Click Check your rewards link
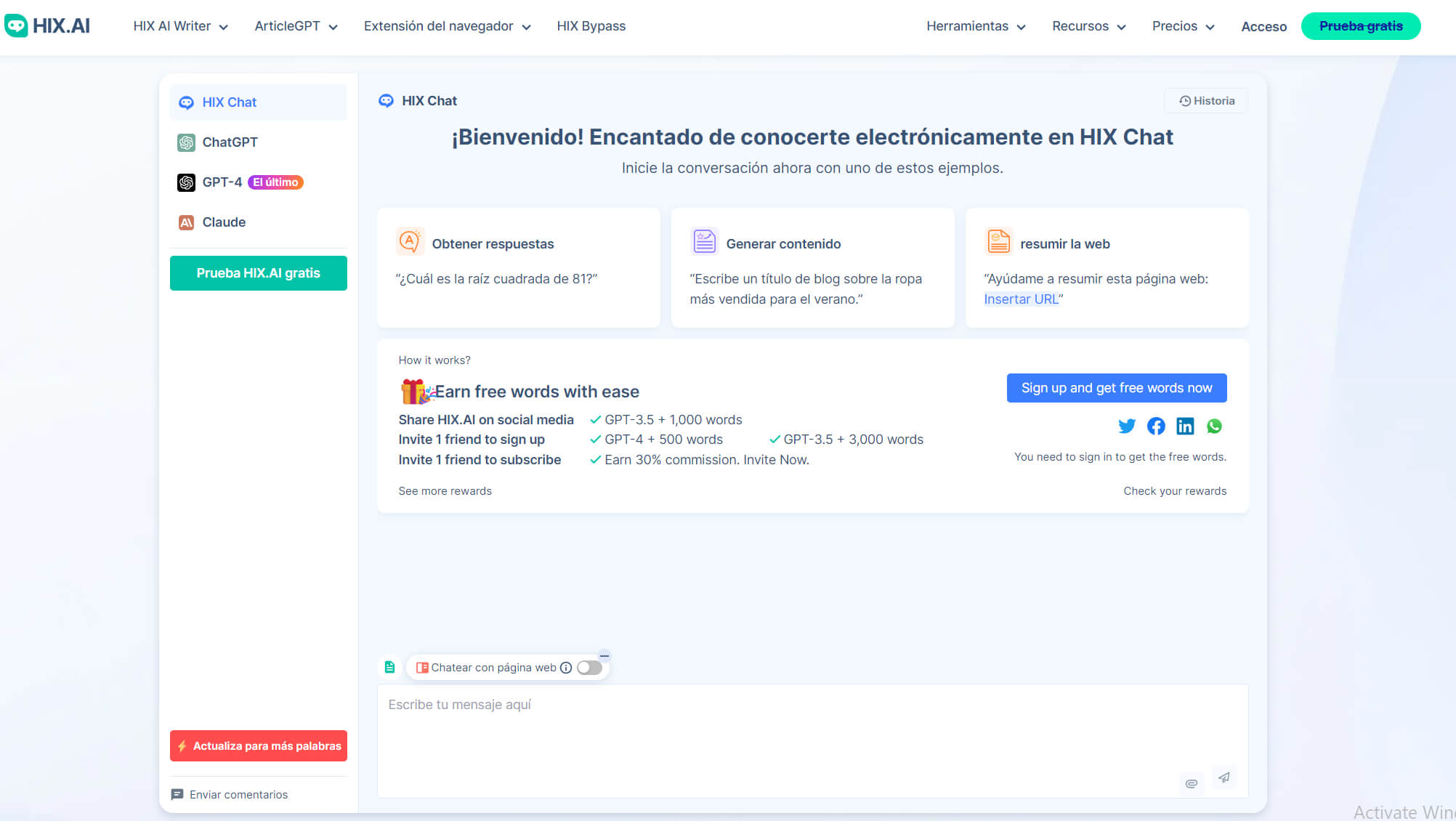The image size is (1456, 821). point(1175,491)
